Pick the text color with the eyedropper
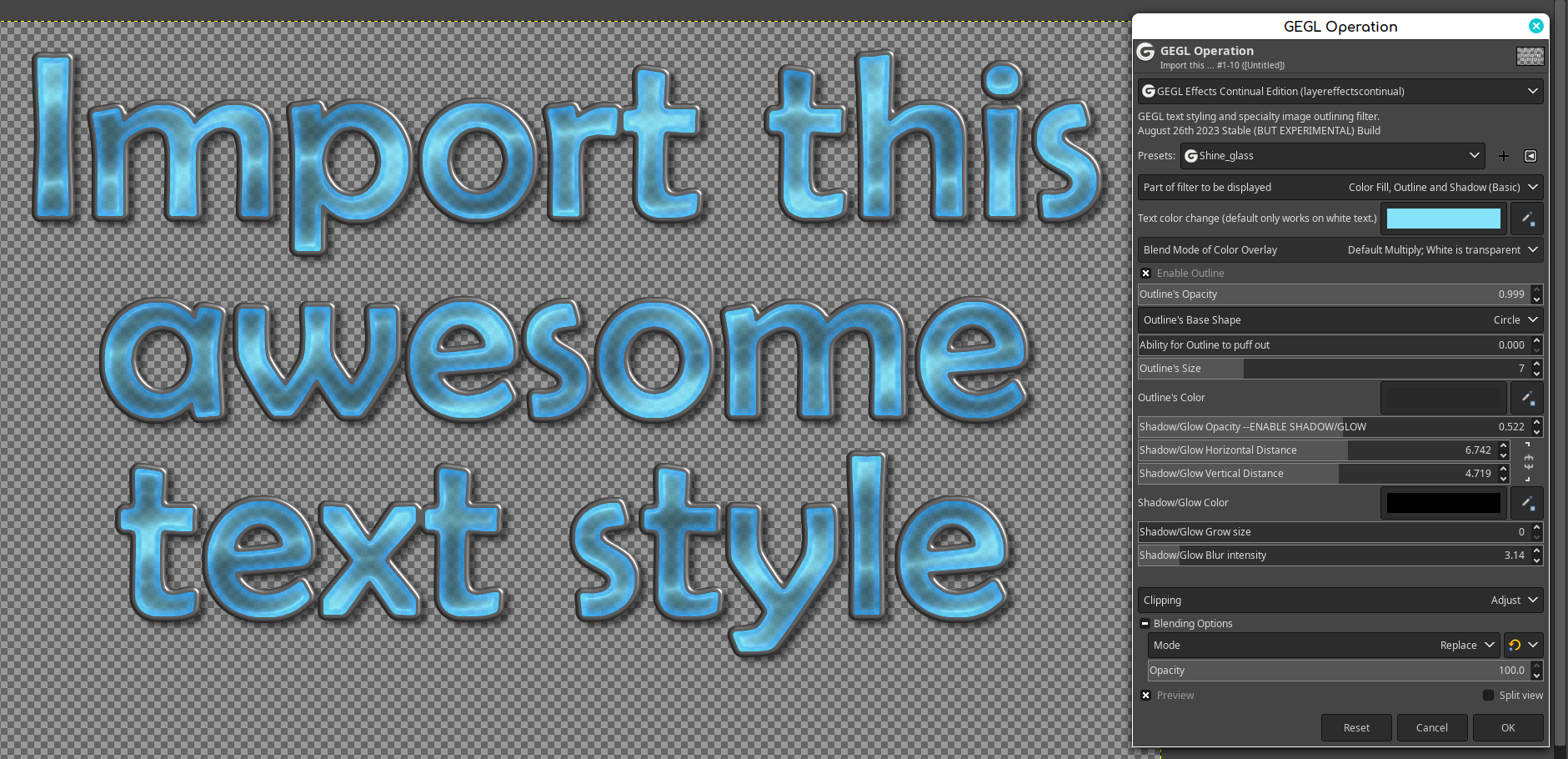Image resolution: width=1568 pixels, height=759 pixels. (x=1527, y=219)
